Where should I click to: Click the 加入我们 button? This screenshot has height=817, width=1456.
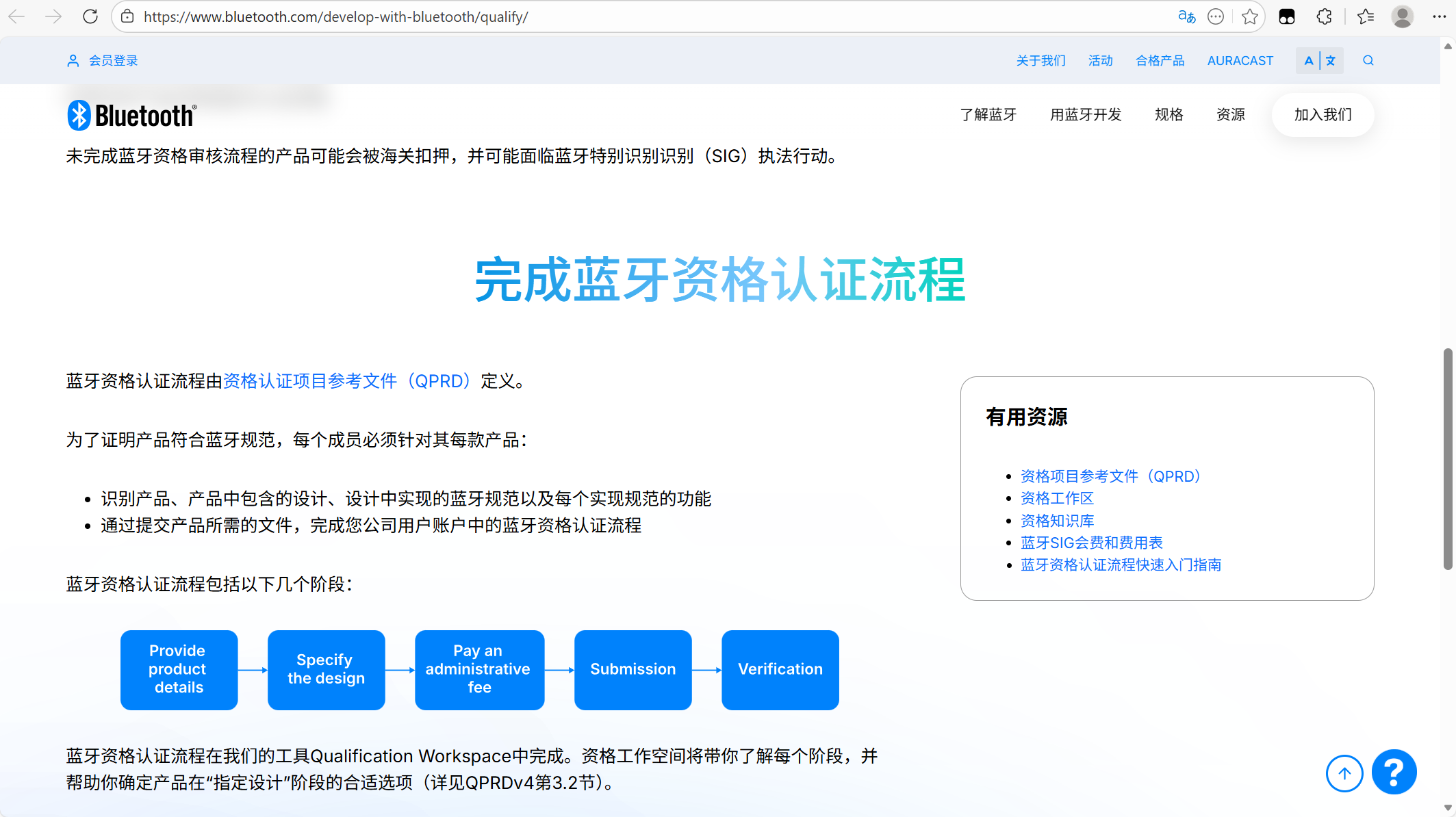tap(1323, 114)
